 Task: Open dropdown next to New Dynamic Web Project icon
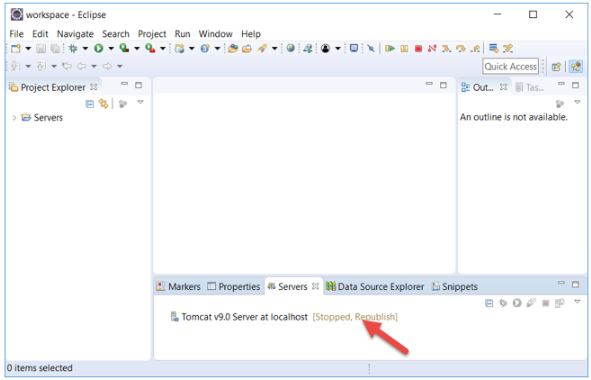point(191,49)
